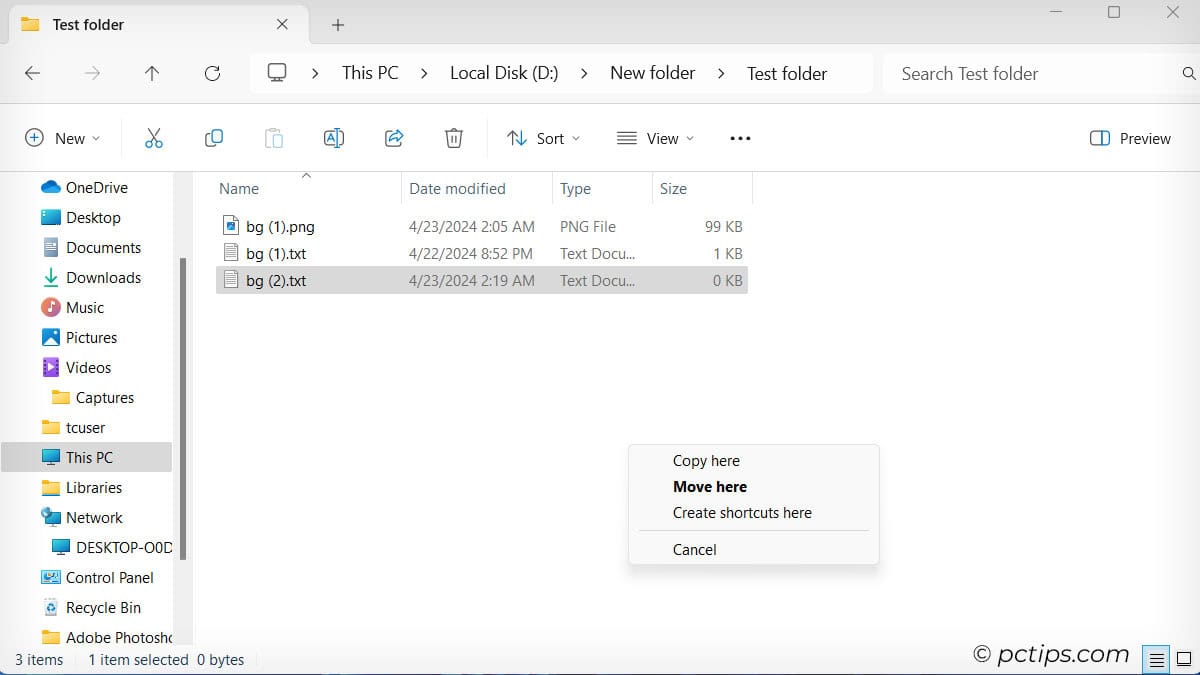
Task: Switch to large thumbnails from the status bar
Action: (1185, 659)
